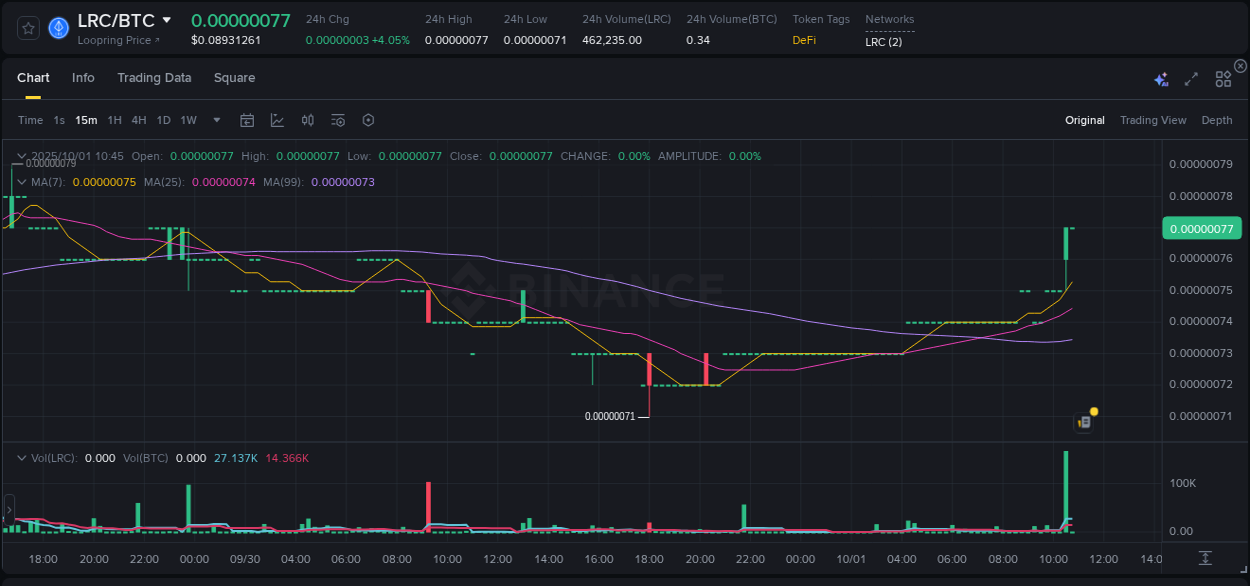This screenshot has height=586, width=1250.
Task: Switch to the Info tab
Action: point(83,77)
